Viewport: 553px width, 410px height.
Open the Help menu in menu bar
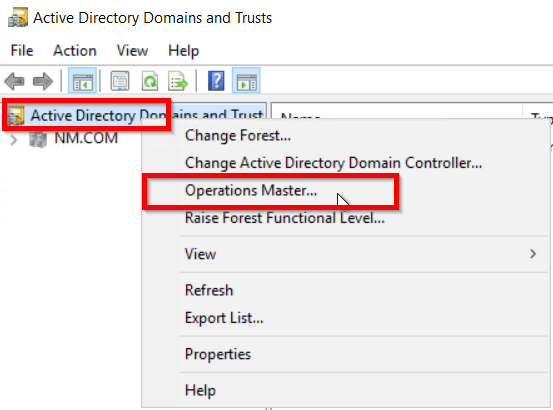[x=183, y=51]
